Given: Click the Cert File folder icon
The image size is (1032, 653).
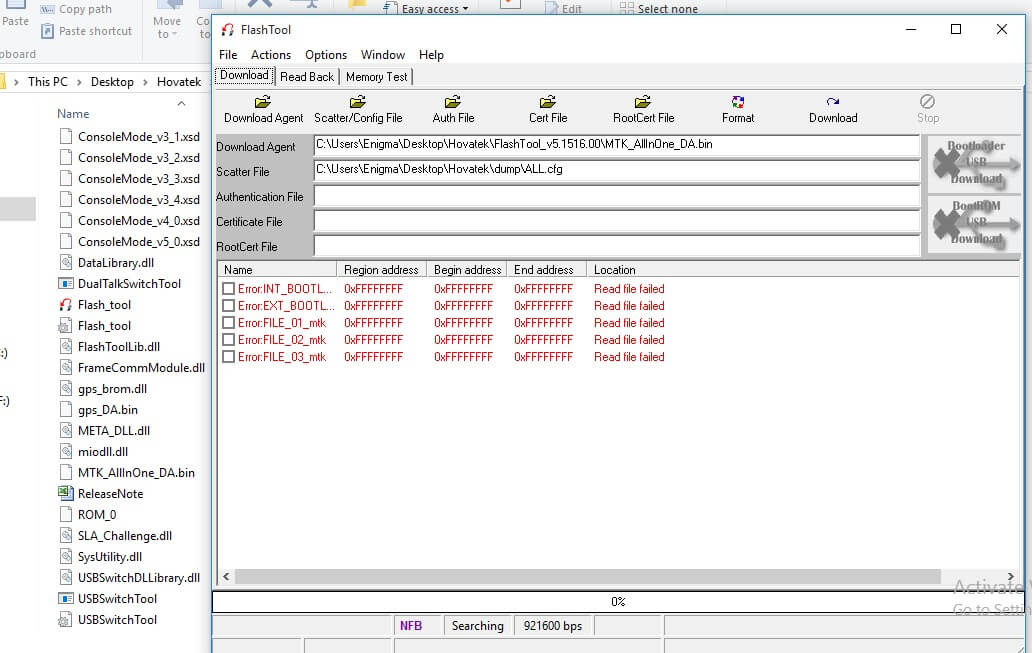Looking at the screenshot, I should [548, 102].
